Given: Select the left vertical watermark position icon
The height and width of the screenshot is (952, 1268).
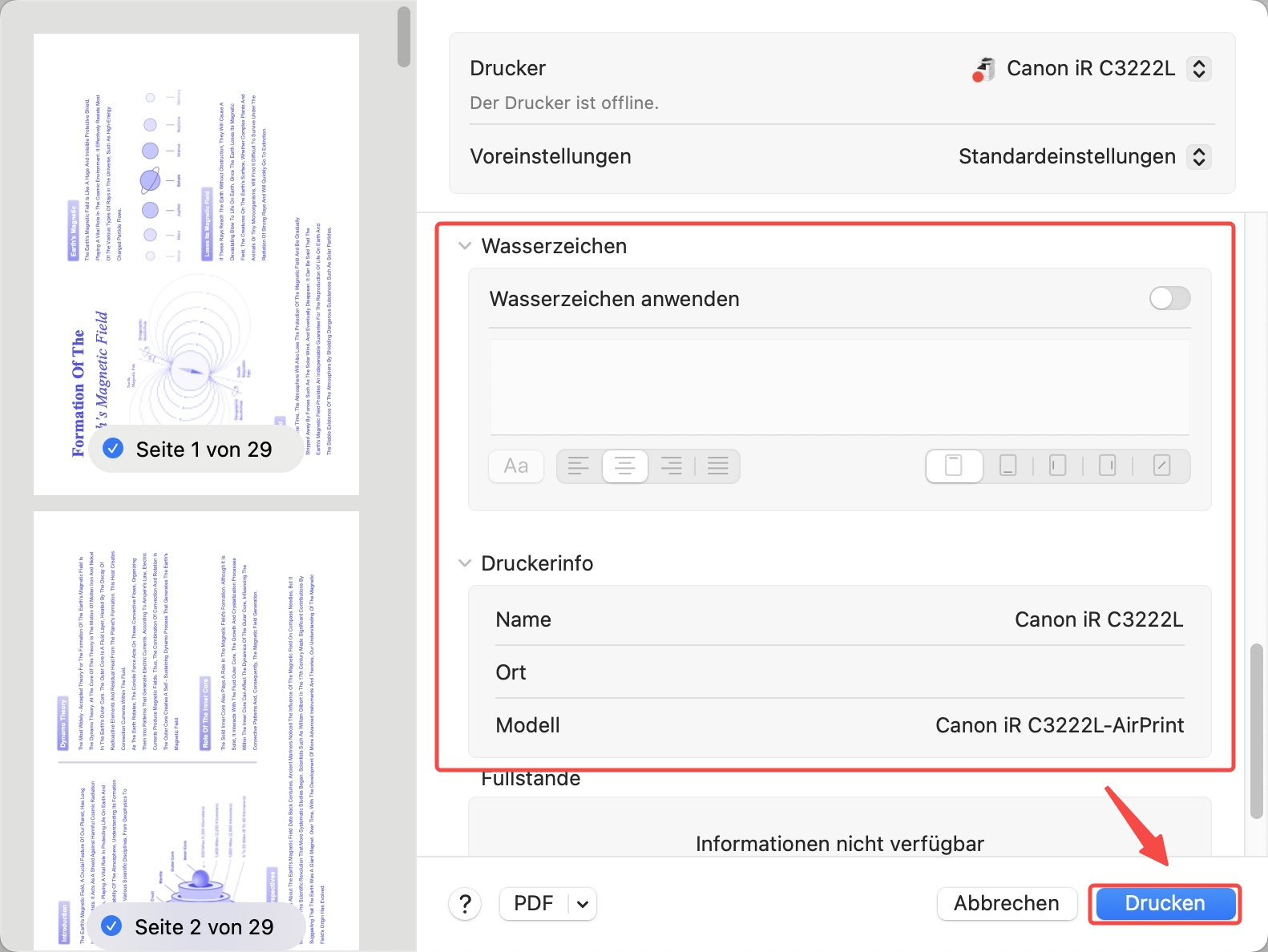Looking at the screenshot, I should [1058, 466].
